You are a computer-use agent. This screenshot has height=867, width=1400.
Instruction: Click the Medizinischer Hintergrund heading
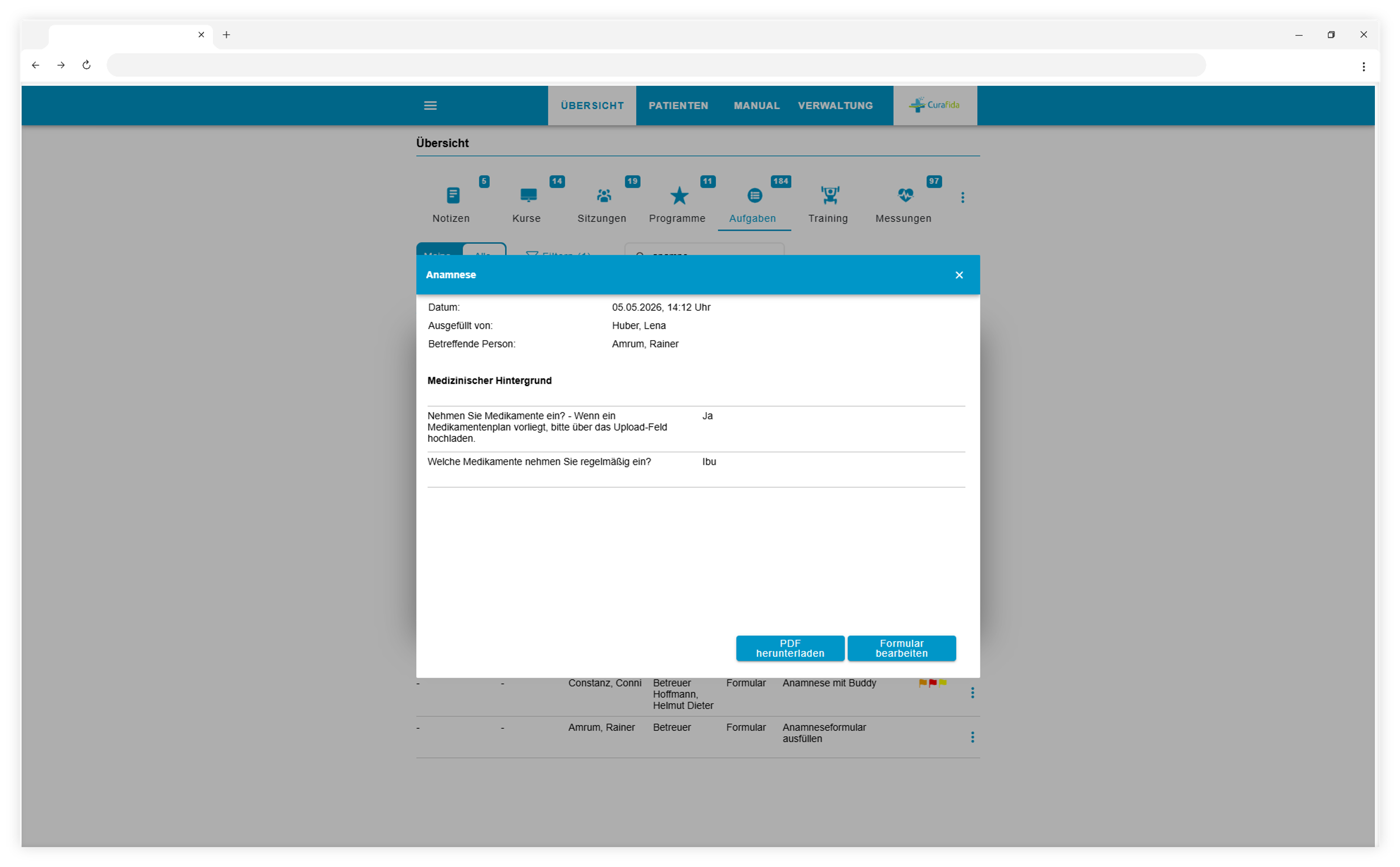[x=489, y=381]
